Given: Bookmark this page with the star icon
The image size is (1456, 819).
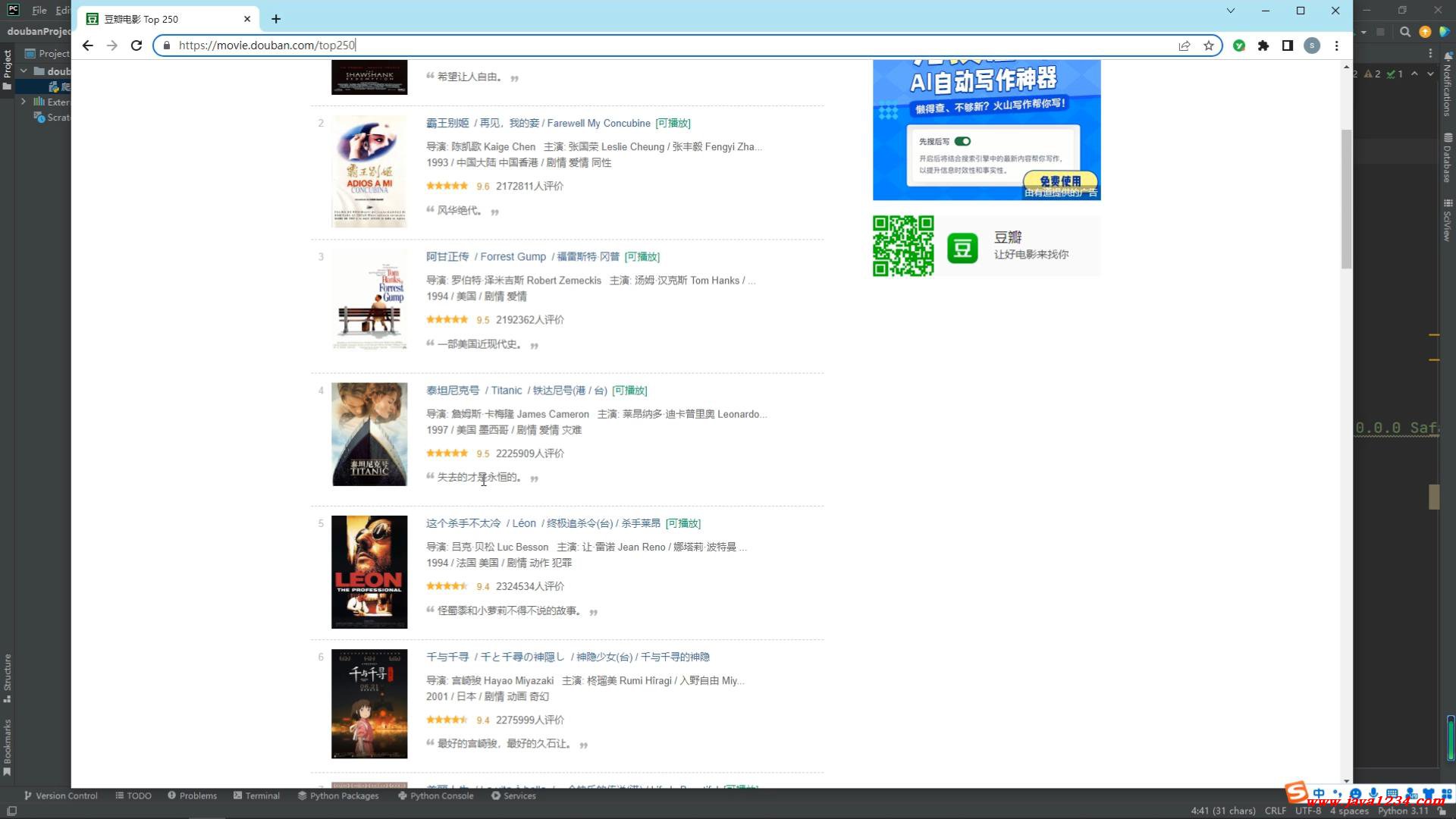Looking at the screenshot, I should 1209,45.
